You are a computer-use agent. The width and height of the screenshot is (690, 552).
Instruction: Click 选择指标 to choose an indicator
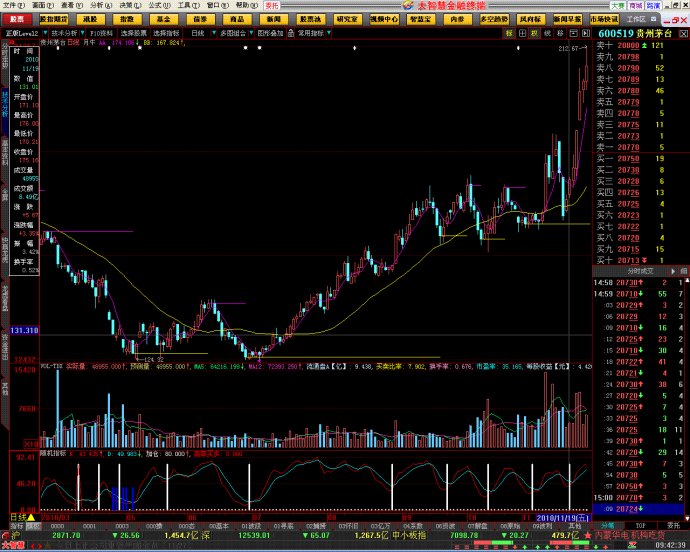click(166, 33)
